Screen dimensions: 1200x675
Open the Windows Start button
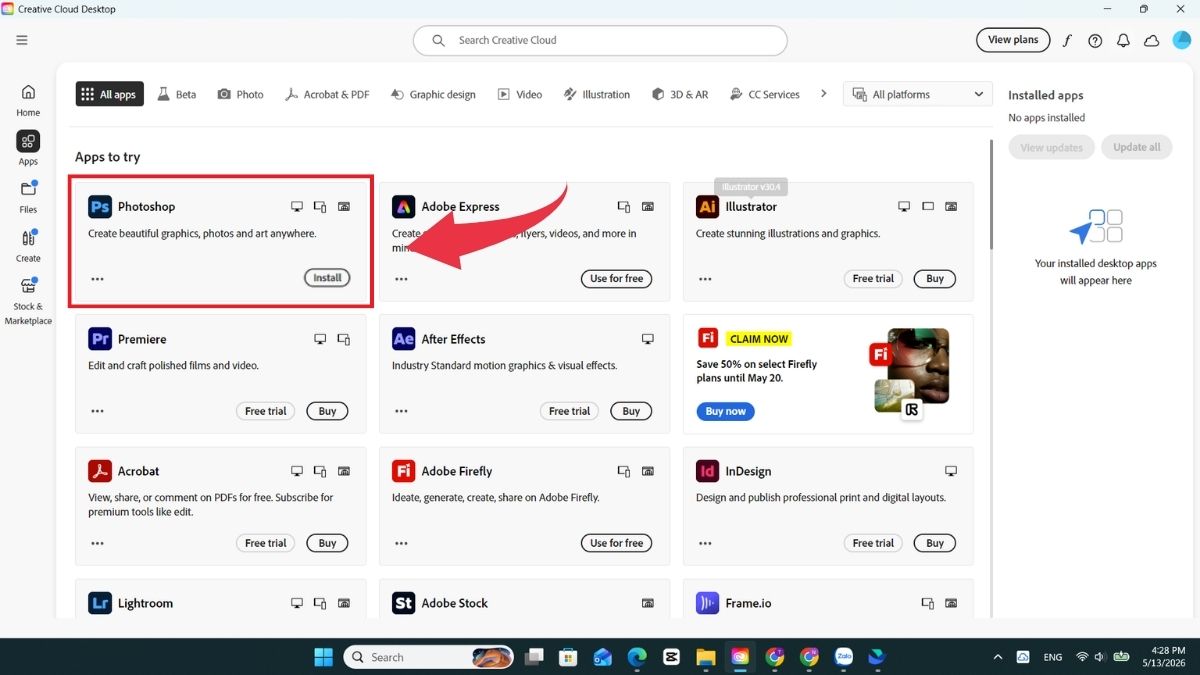[324, 657]
